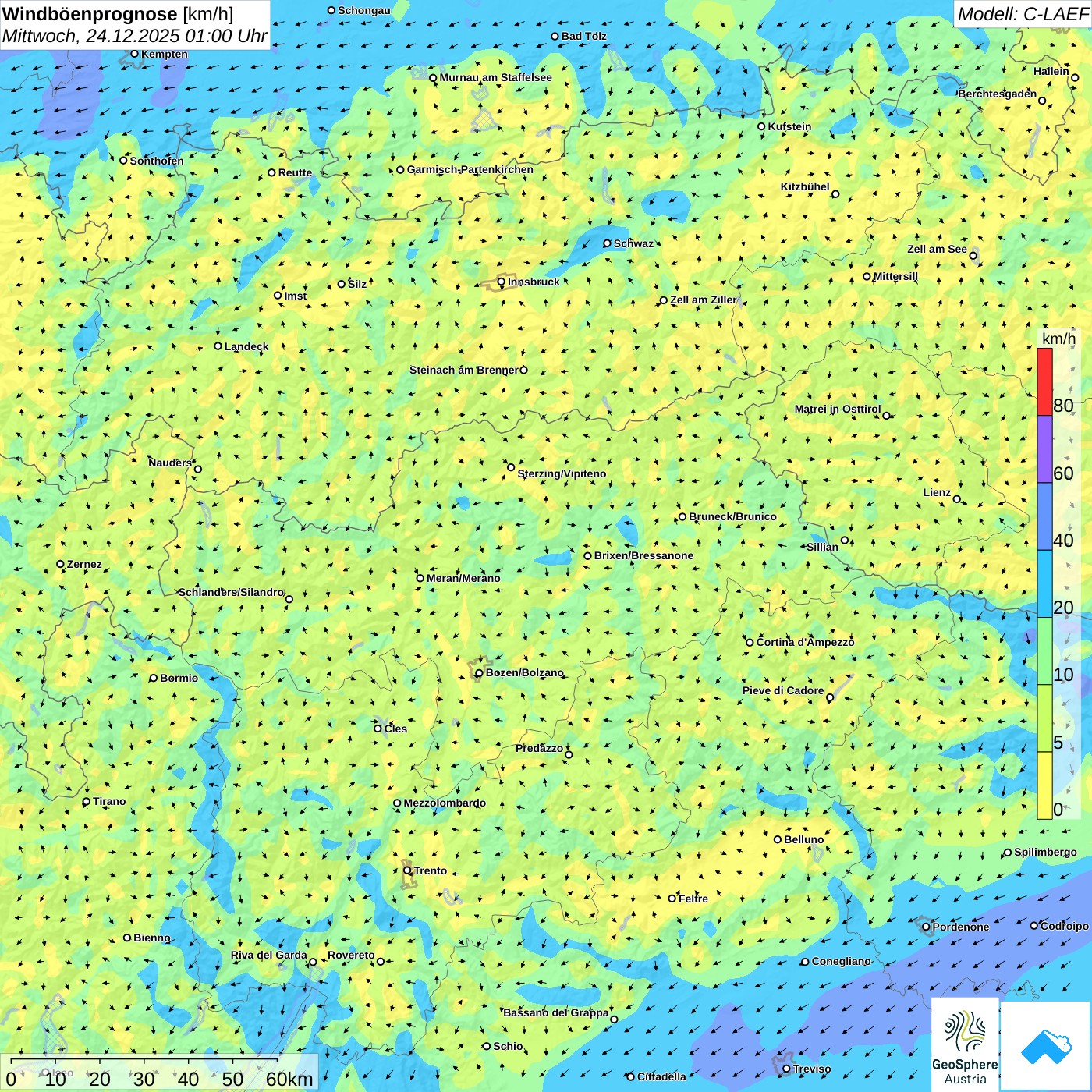Select the yellow 0–5 km/h legend color

pos(1044,785)
